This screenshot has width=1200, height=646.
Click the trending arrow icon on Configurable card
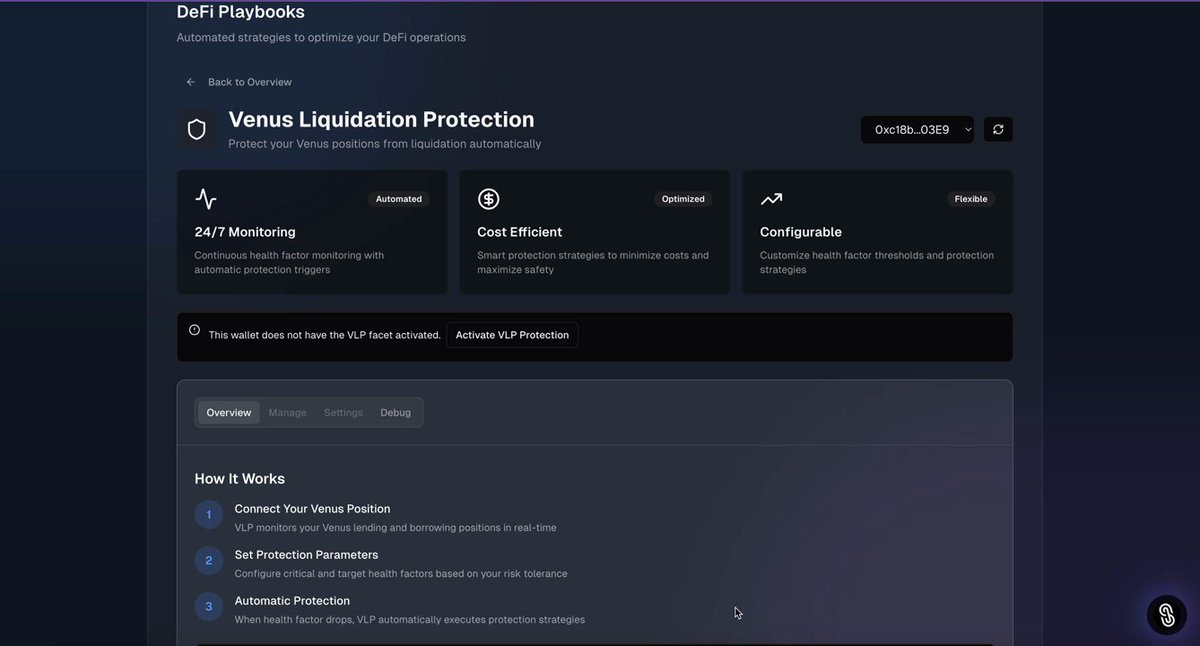771,199
